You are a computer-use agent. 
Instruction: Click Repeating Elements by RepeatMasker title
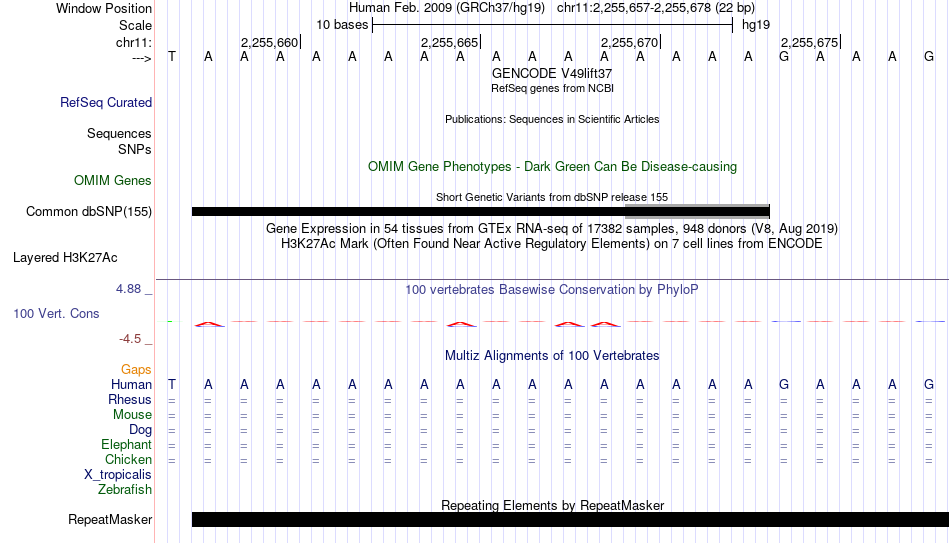coord(552,505)
